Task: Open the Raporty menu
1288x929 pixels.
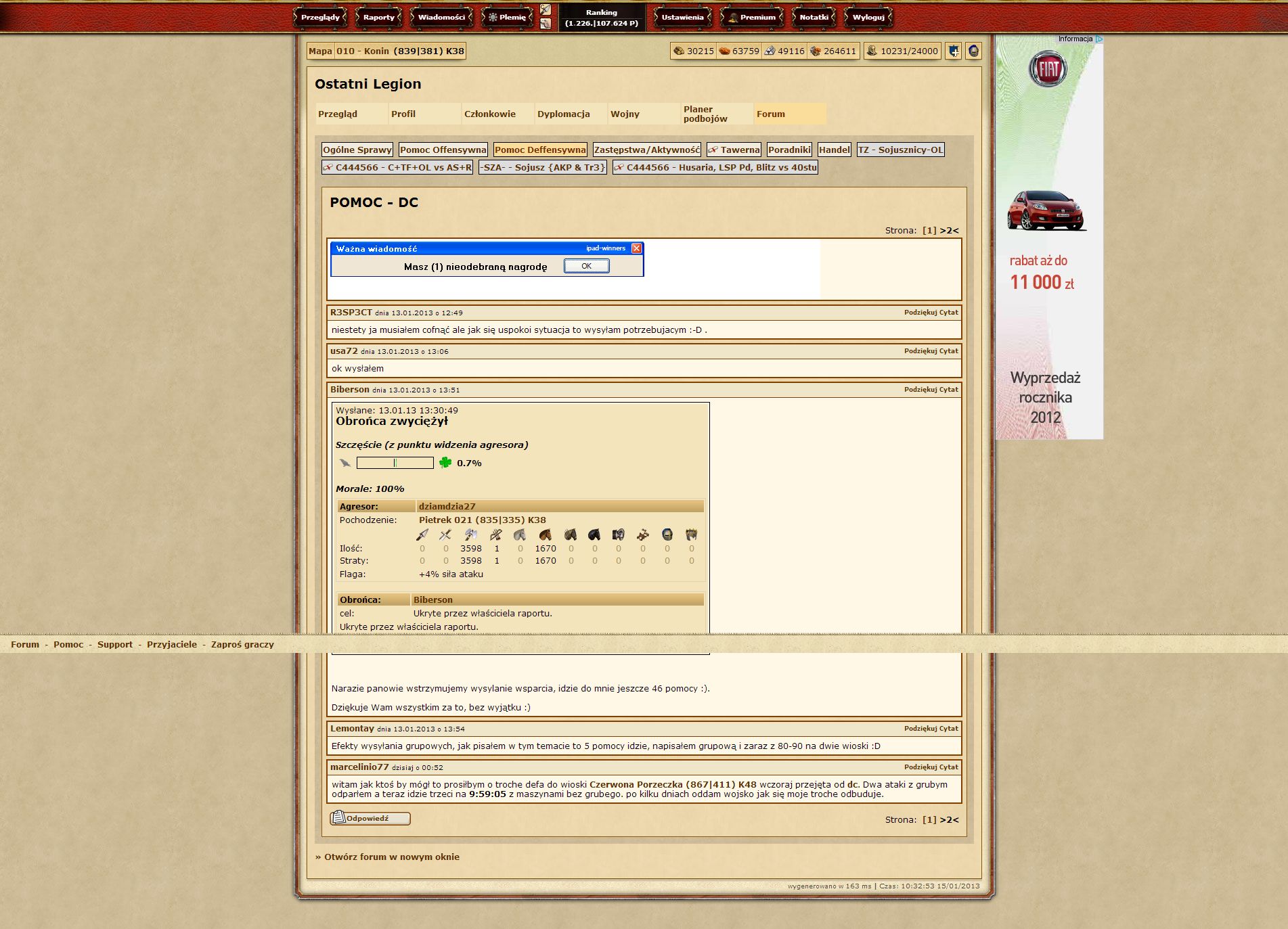Action: click(378, 18)
